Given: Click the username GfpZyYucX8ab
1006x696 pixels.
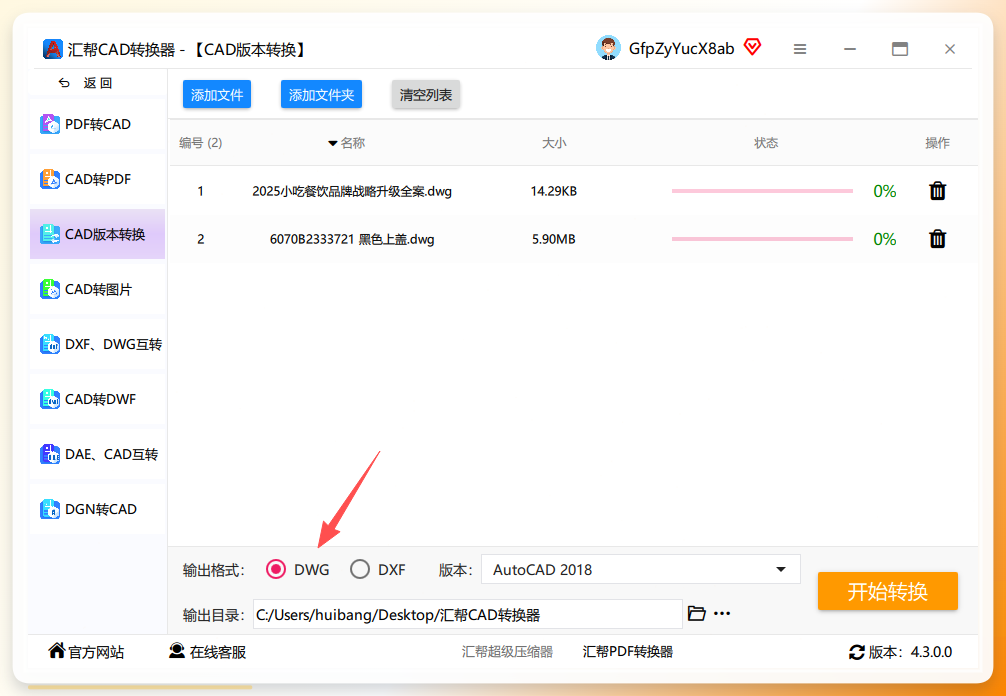Looking at the screenshot, I should [x=681, y=49].
